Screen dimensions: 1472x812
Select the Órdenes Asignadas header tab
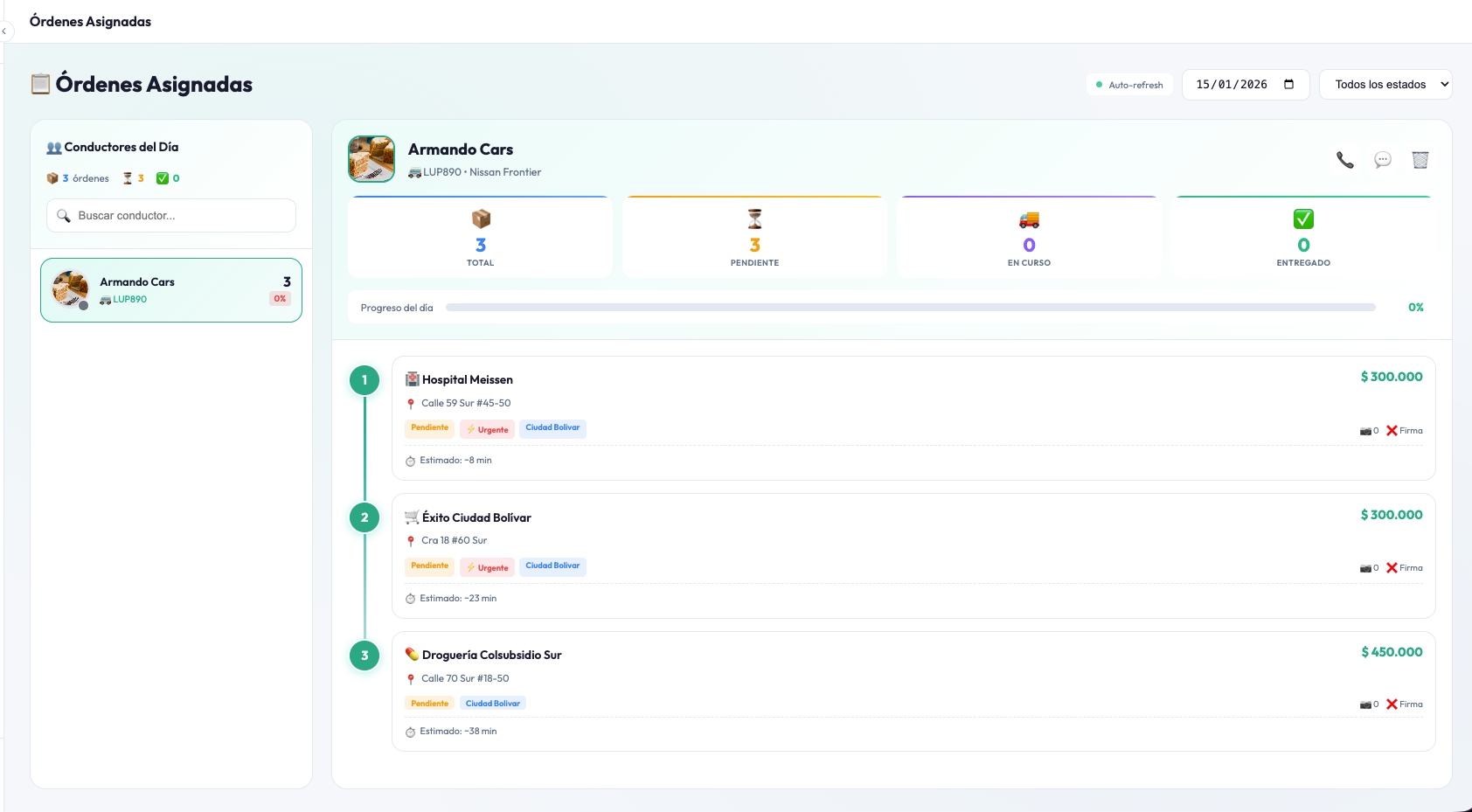coord(88,21)
